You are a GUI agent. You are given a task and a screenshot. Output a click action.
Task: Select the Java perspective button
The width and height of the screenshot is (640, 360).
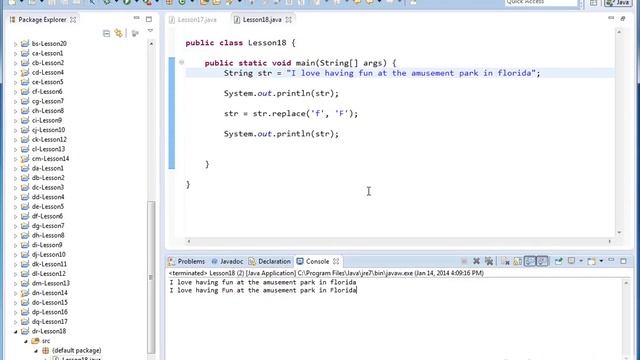(618, 2)
